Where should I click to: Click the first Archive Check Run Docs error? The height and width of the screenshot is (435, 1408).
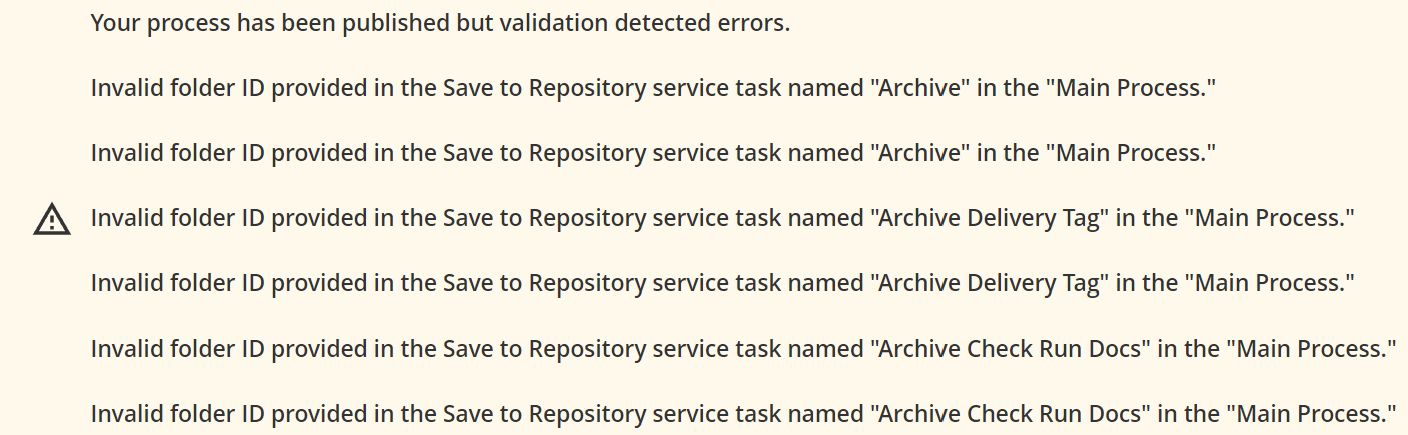(x=743, y=348)
